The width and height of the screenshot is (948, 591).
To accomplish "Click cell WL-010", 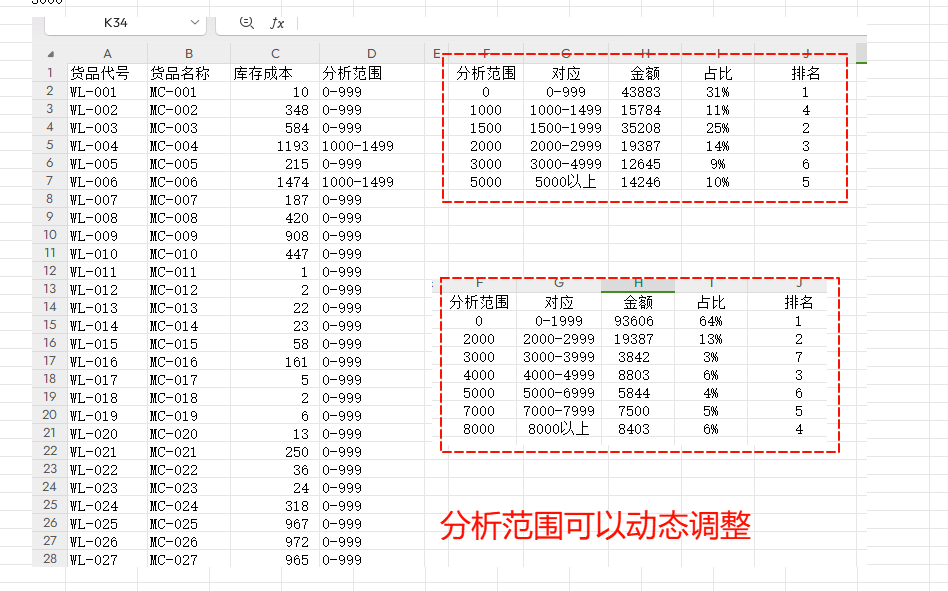I will (x=94, y=254).
